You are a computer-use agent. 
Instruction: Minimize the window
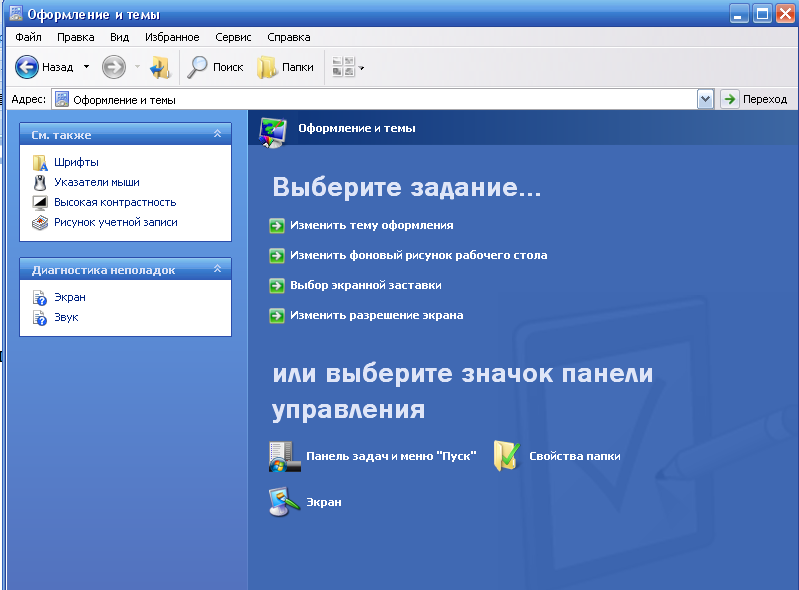click(x=738, y=13)
